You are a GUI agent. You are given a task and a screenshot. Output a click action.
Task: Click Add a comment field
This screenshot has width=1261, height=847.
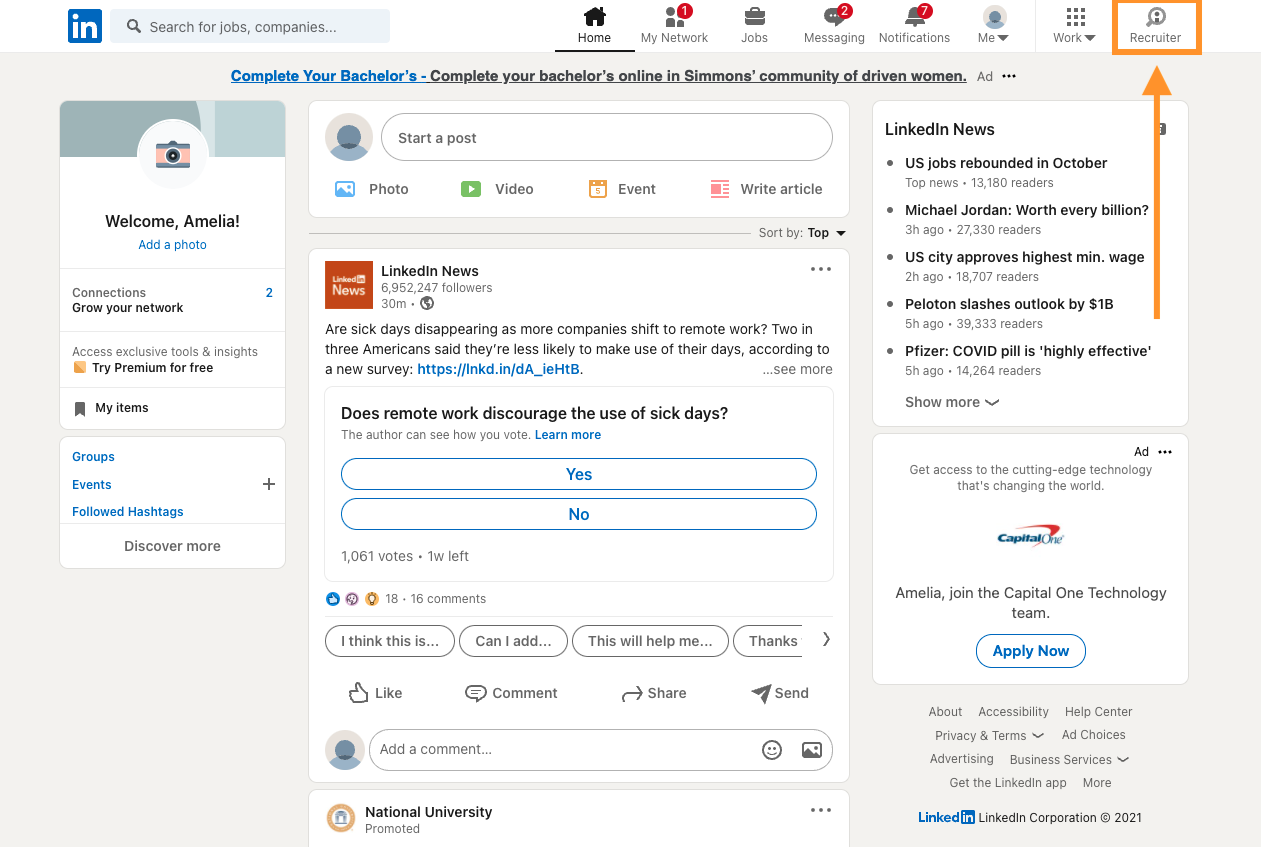tap(600, 749)
